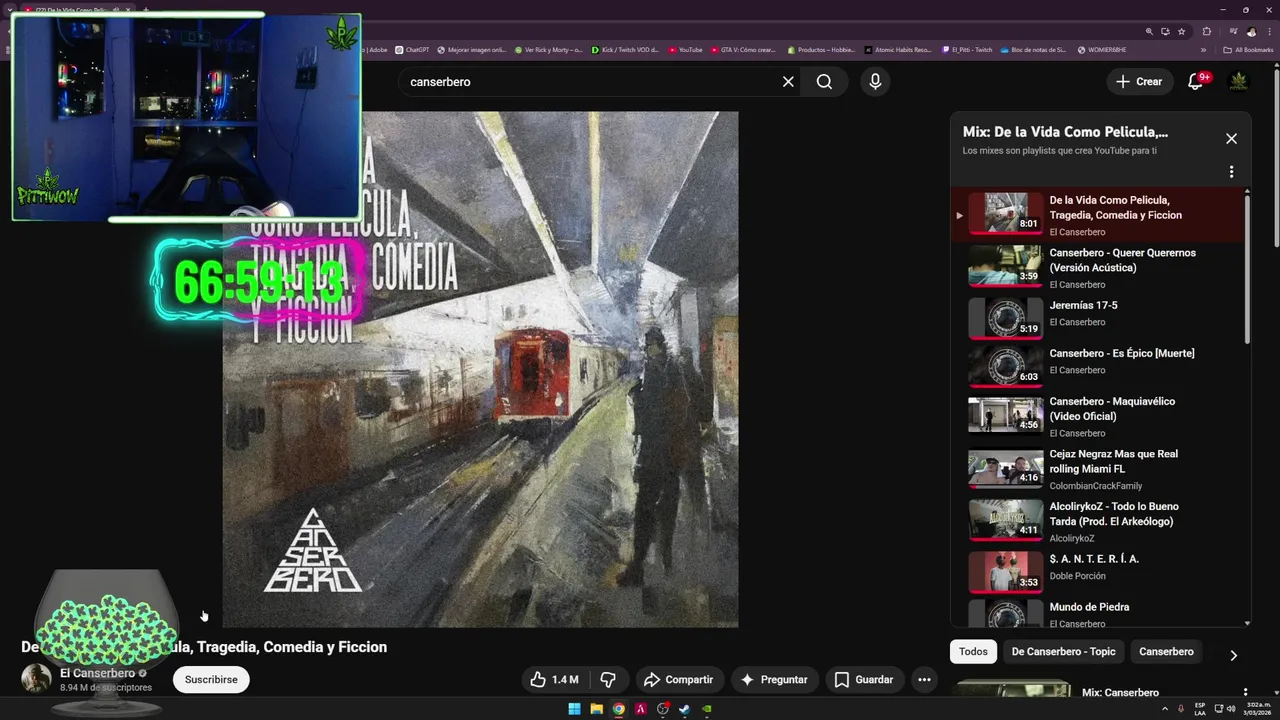Viewport: 1280px width, 720px height.
Task: Play Cejaz Negraz Mas que Real
Action: pos(1098,469)
